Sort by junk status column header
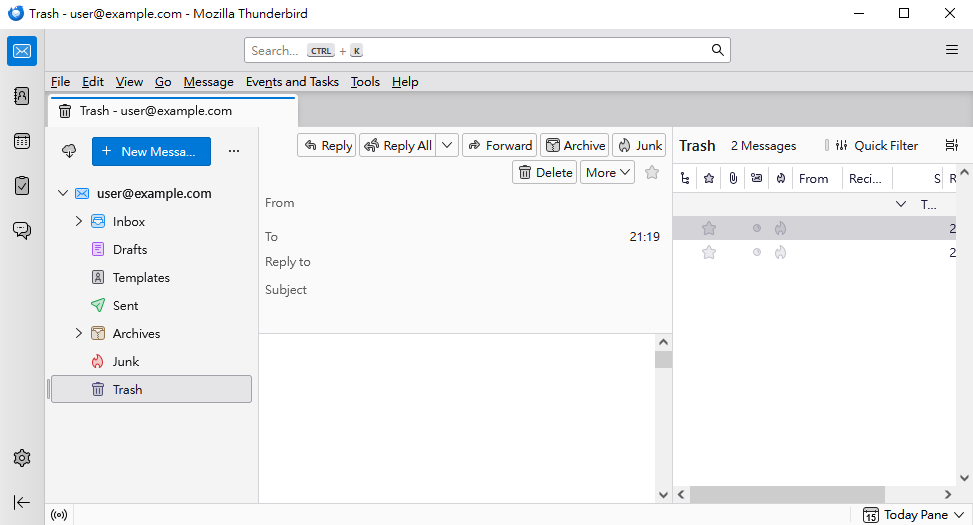 (x=781, y=179)
